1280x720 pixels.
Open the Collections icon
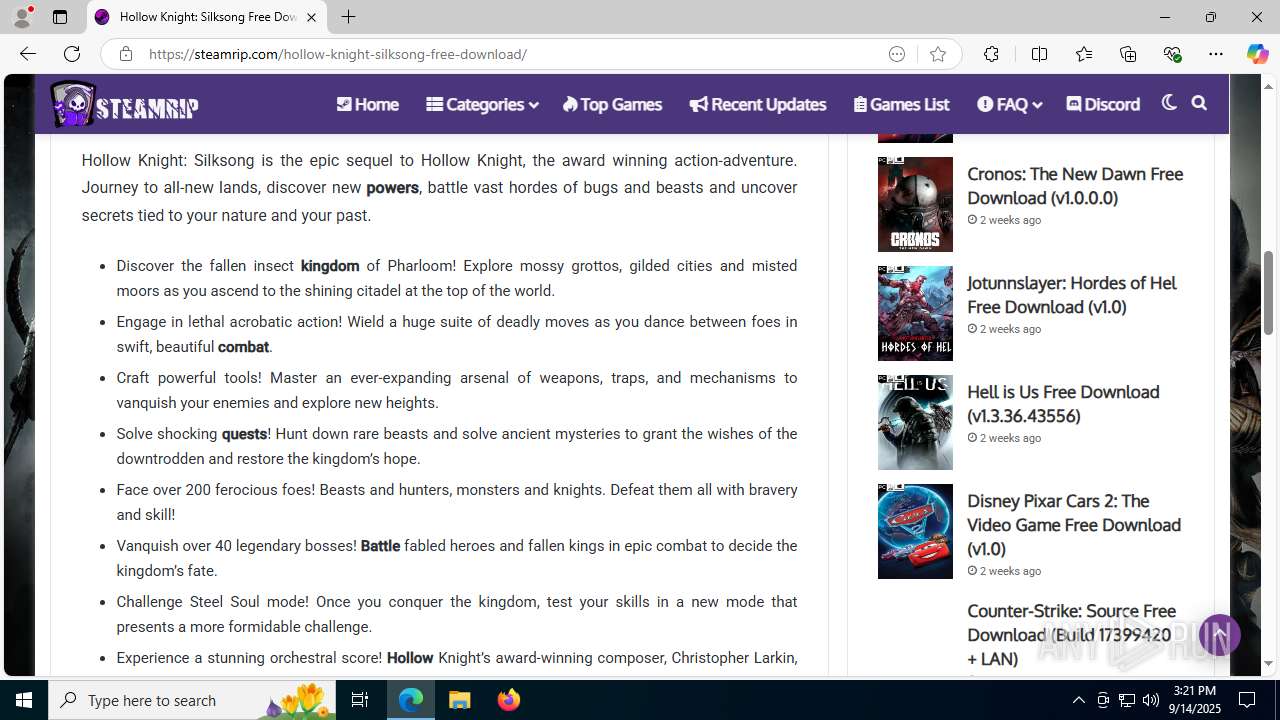1128,54
